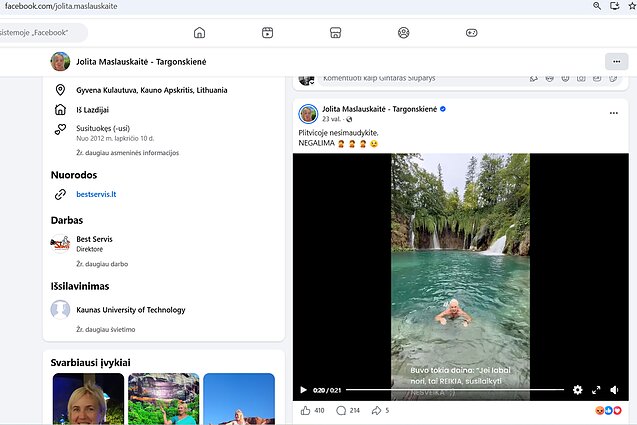637x425 pixels.
Task: Mute the video volume
Action: (614, 390)
